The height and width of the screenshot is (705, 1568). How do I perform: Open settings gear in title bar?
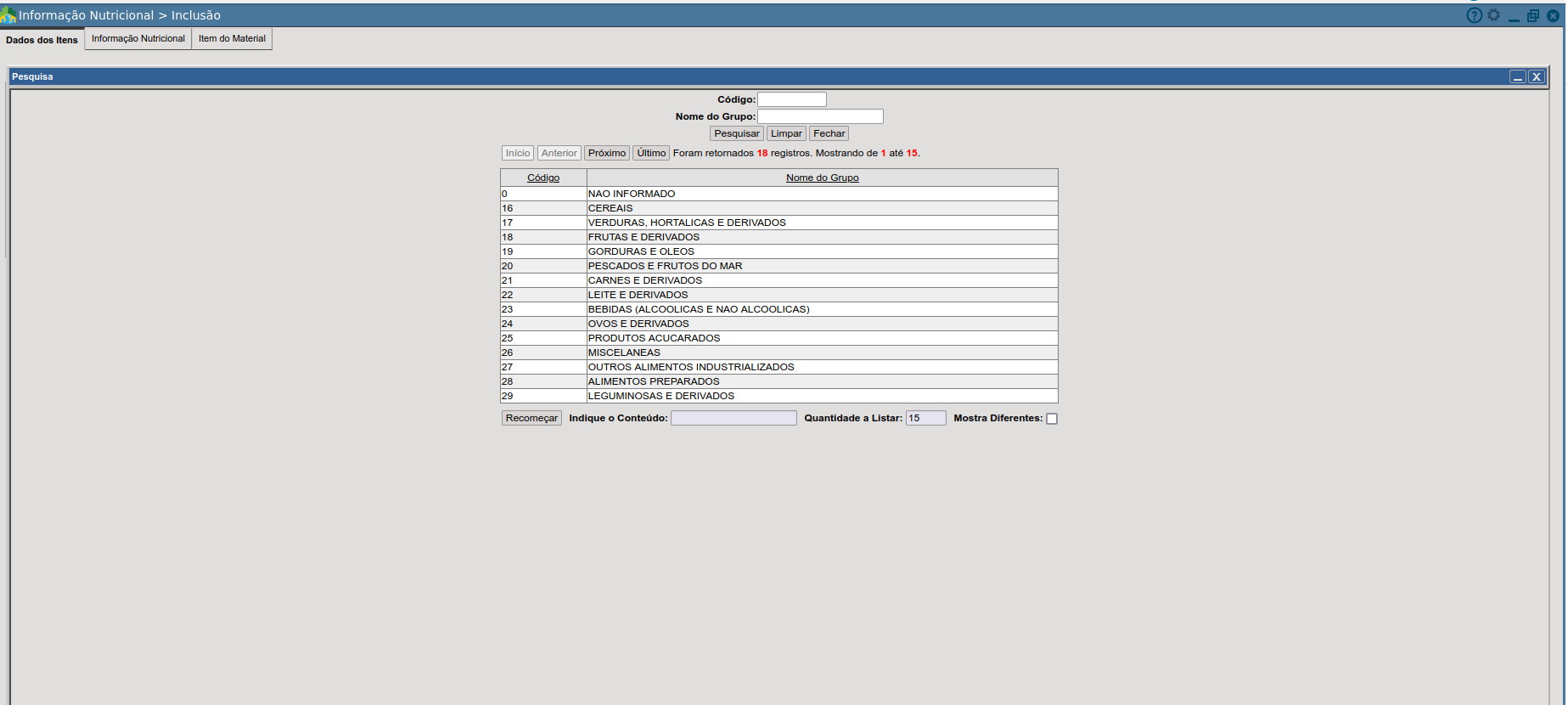(x=1493, y=15)
